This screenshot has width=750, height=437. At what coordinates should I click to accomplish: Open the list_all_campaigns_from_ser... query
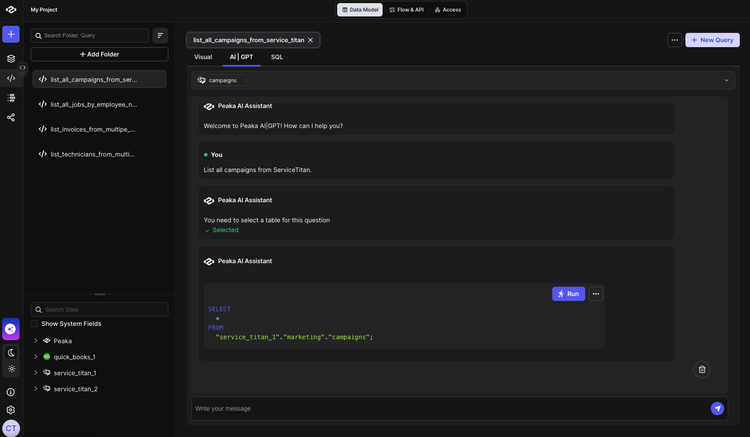point(99,79)
